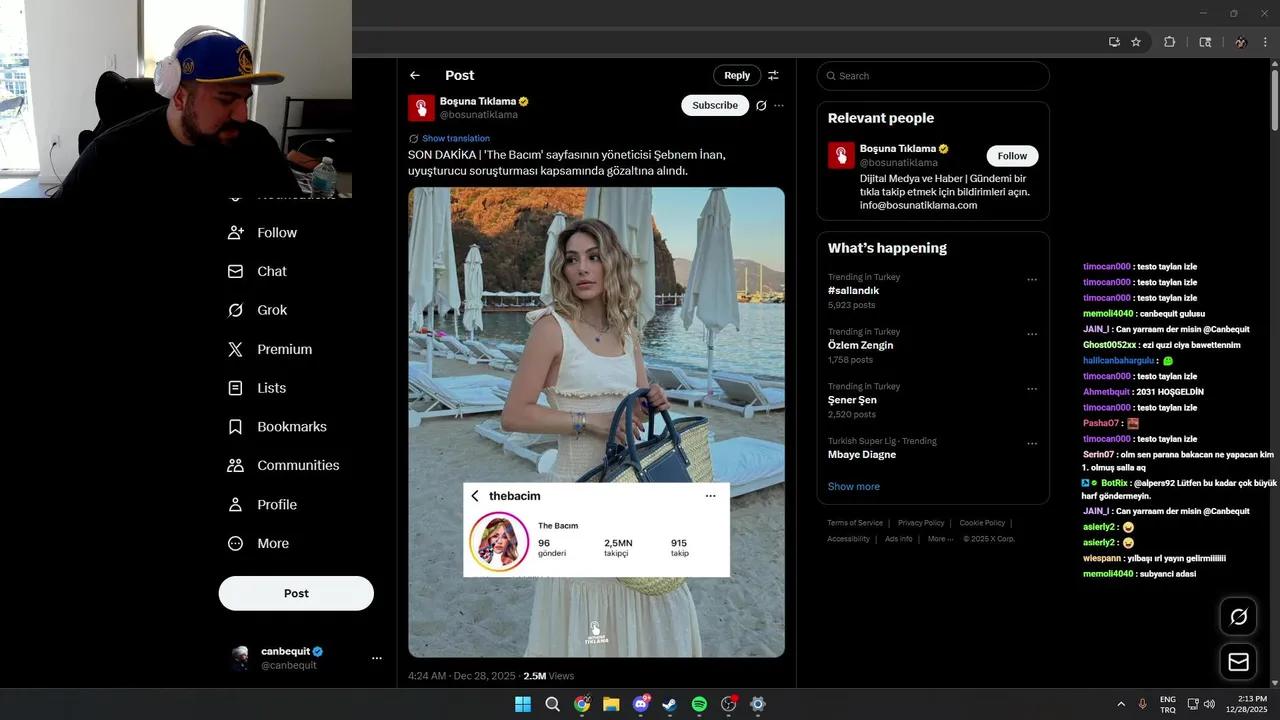
Task: Open the Özlem Zengin trending topic
Action: 933,345
